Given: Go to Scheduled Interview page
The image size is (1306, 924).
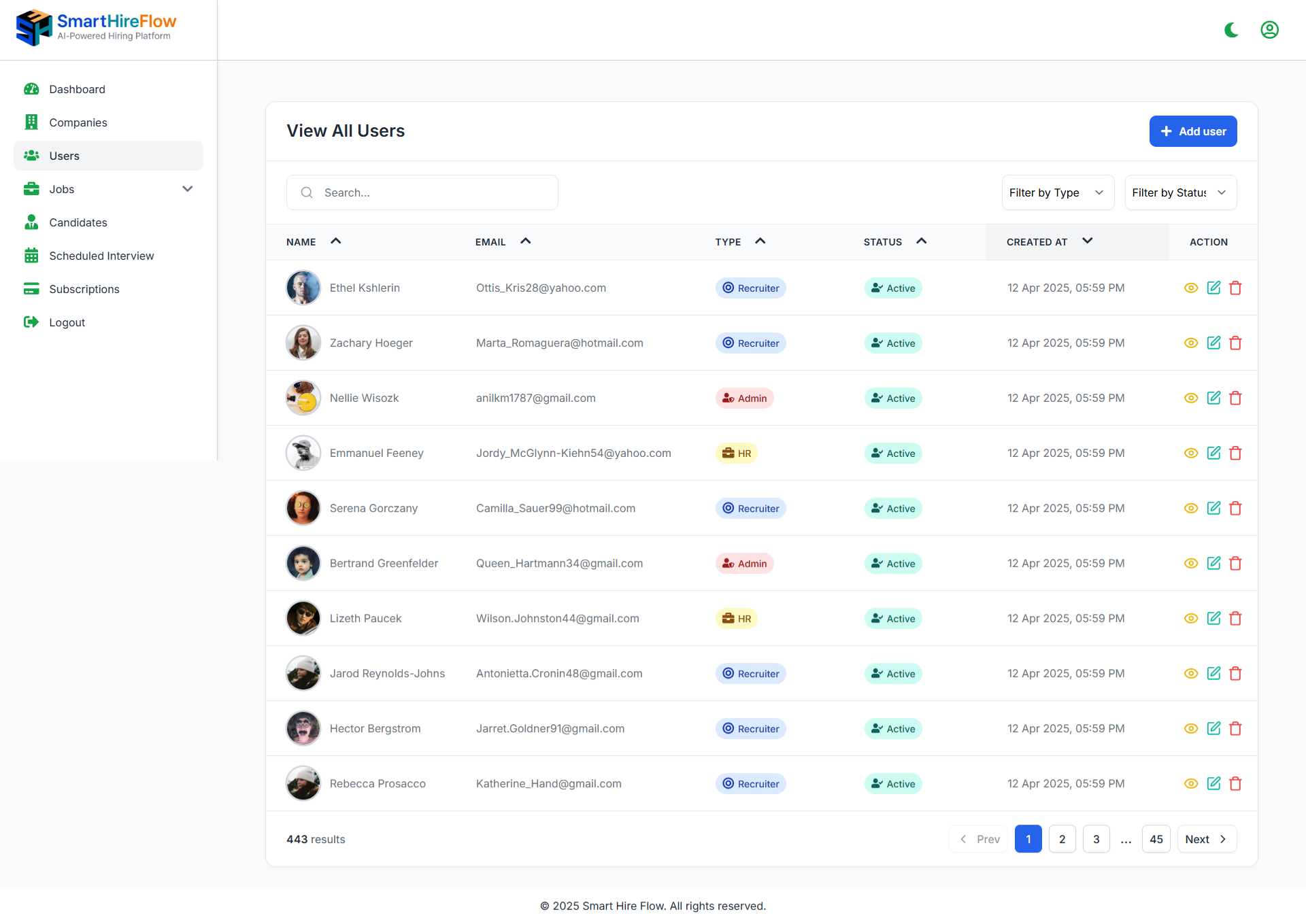Looking at the screenshot, I should [x=101, y=256].
